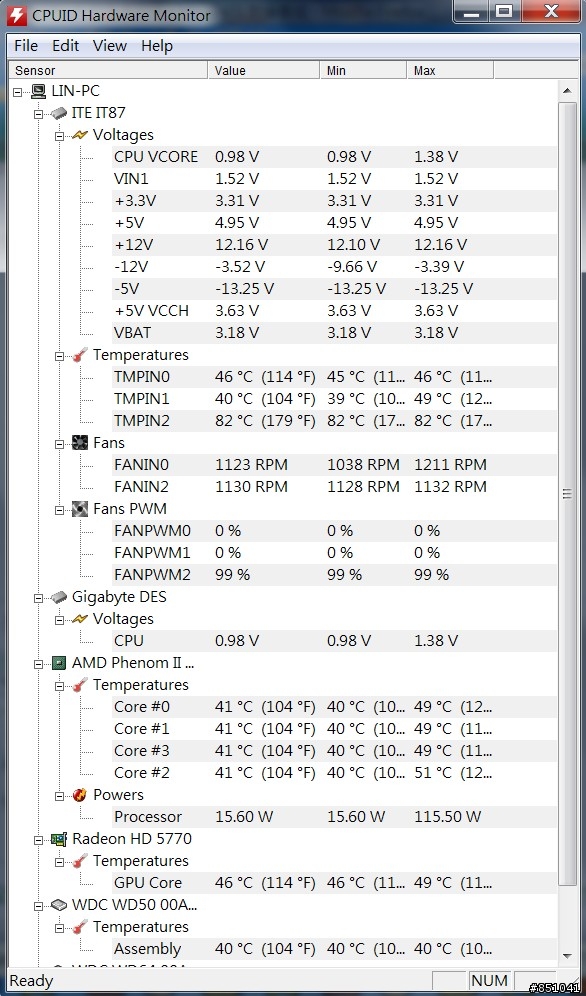Click the Value column header
Image resolution: width=586 pixels, height=996 pixels.
tap(263, 71)
